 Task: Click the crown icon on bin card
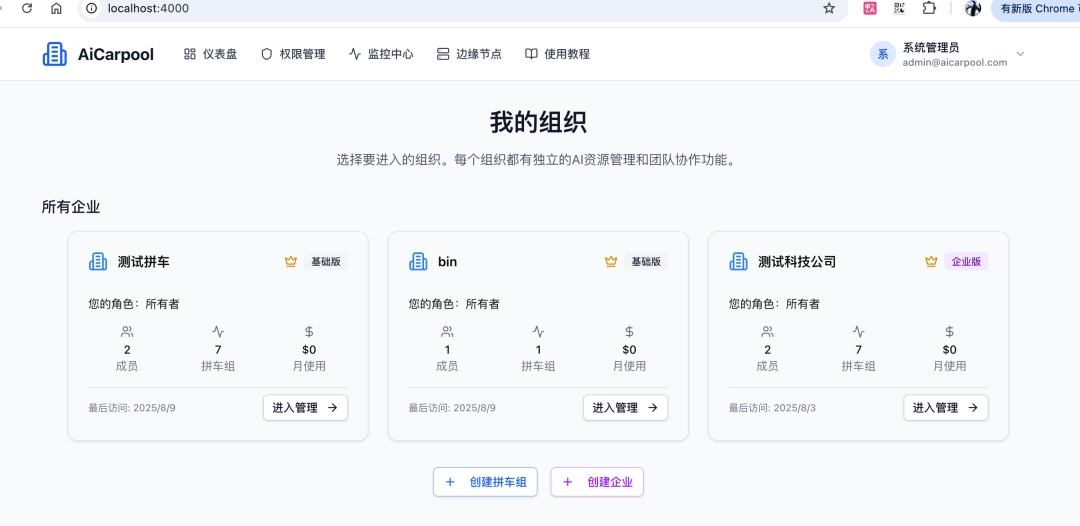[611, 262]
